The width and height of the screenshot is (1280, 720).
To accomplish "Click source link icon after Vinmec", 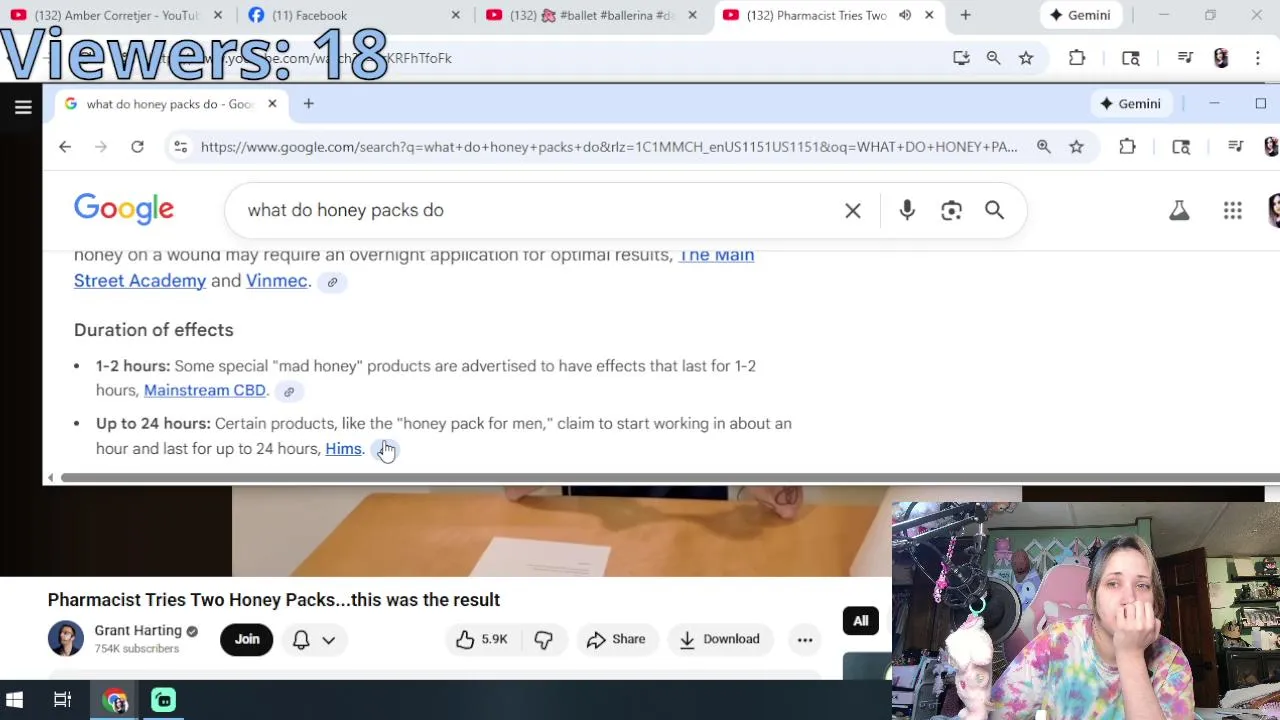I will pyautogui.click(x=332, y=282).
